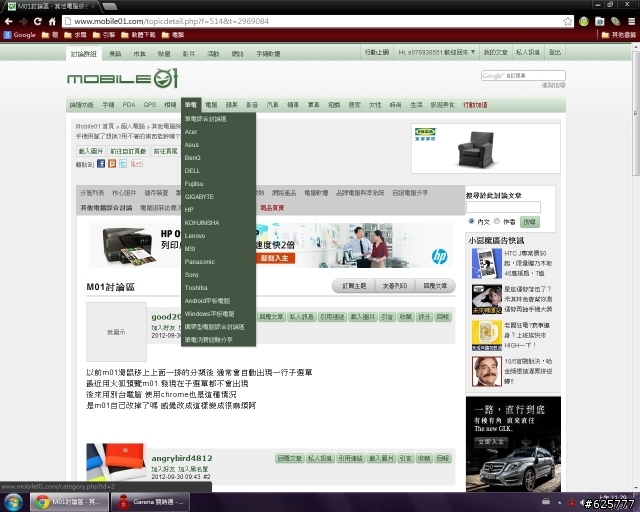Open the 電腦 category menu

coord(211,105)
